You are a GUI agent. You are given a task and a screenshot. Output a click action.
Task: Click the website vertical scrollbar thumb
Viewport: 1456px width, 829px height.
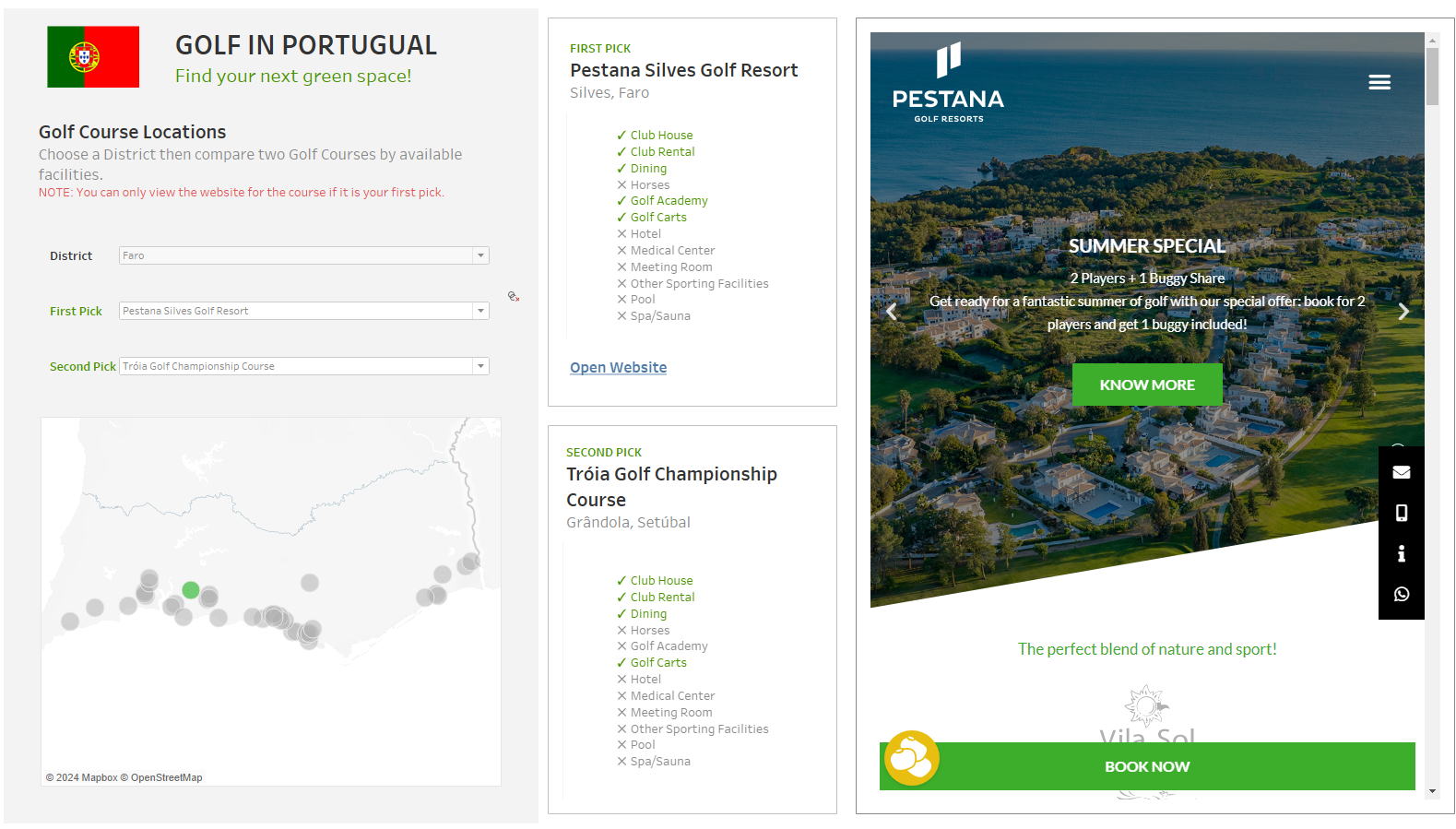(x=1432, y=77)
